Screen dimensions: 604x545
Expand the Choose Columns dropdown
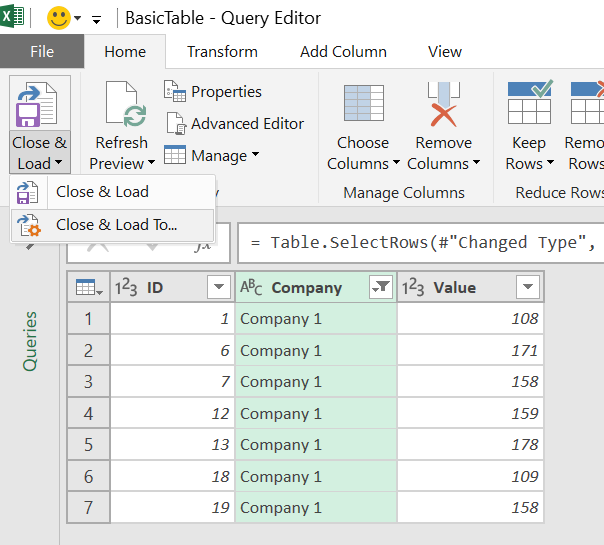[x=396, y=162]
